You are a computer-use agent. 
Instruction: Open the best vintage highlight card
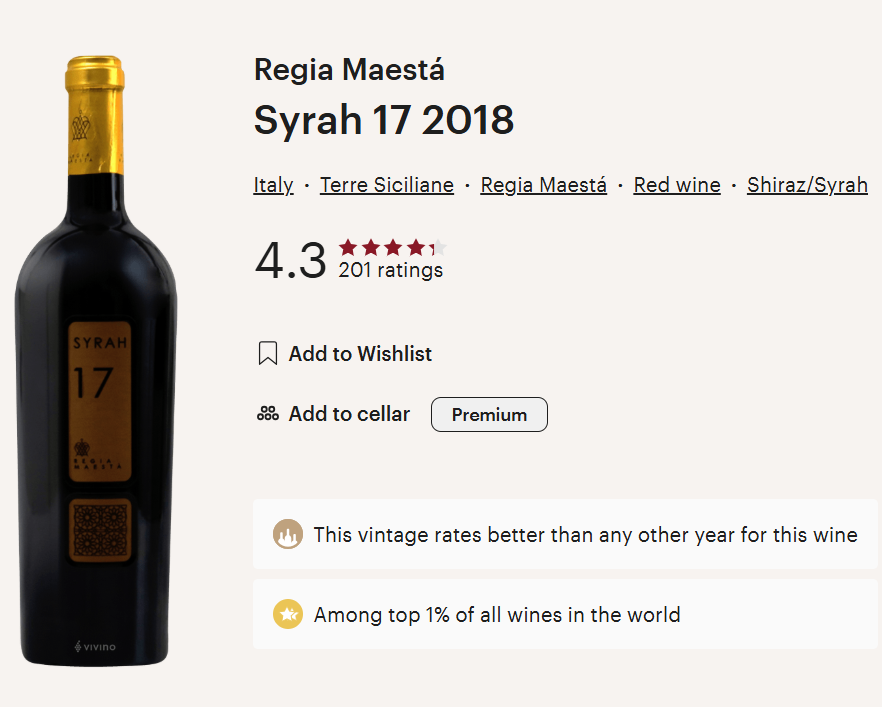click(x=565, y=534)
